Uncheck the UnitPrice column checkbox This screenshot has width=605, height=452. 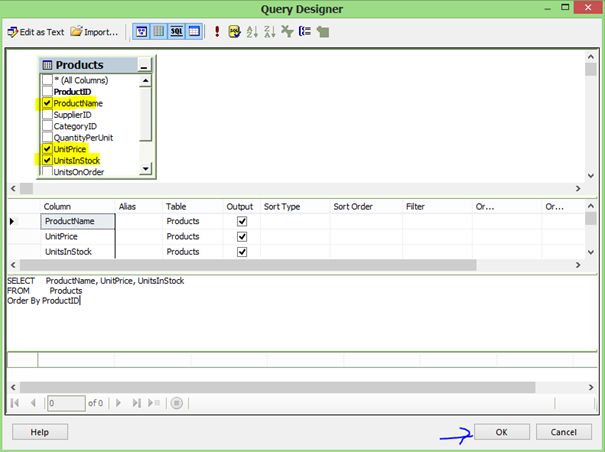(47, 149)
